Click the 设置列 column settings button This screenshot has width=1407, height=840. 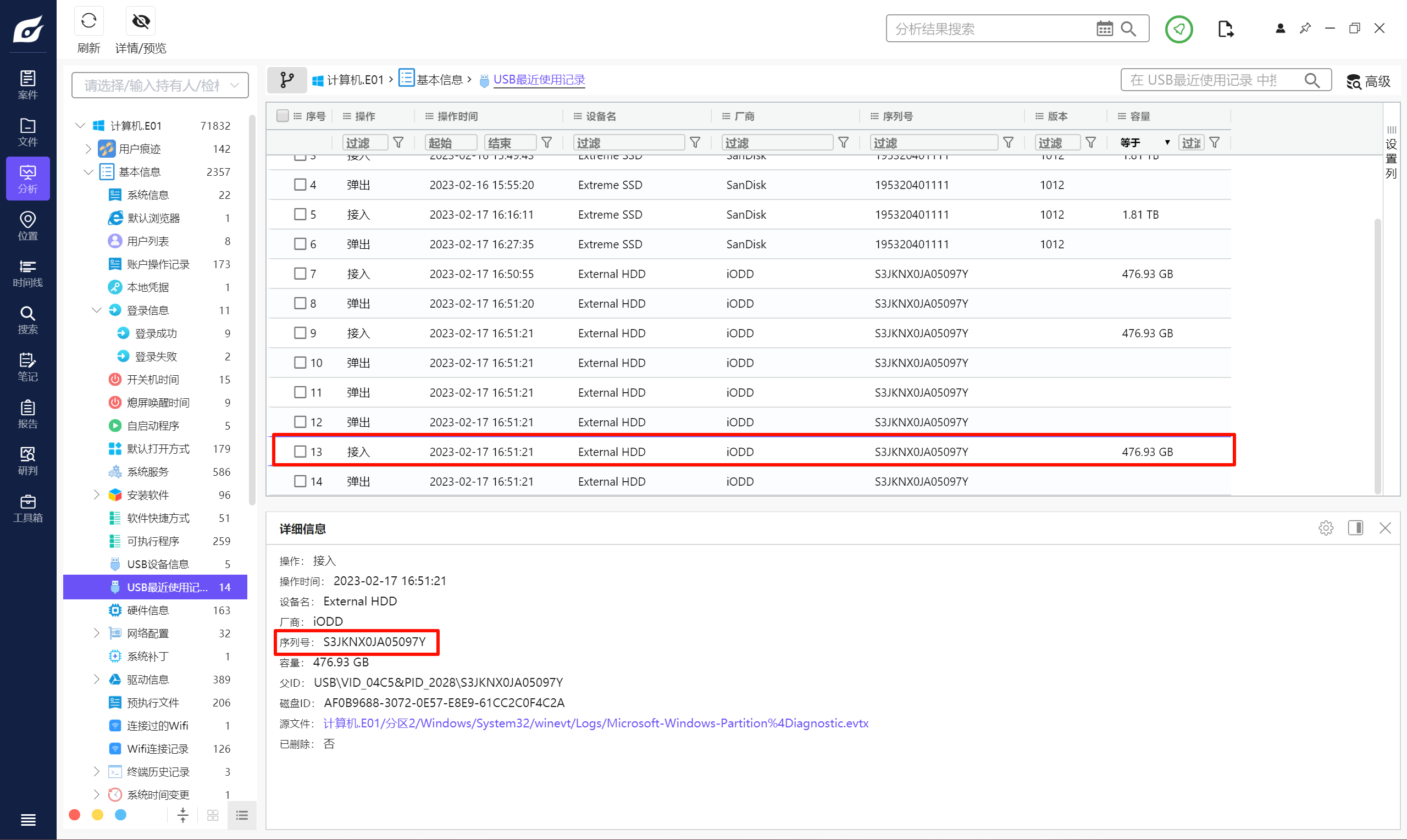coord(1391,153)
